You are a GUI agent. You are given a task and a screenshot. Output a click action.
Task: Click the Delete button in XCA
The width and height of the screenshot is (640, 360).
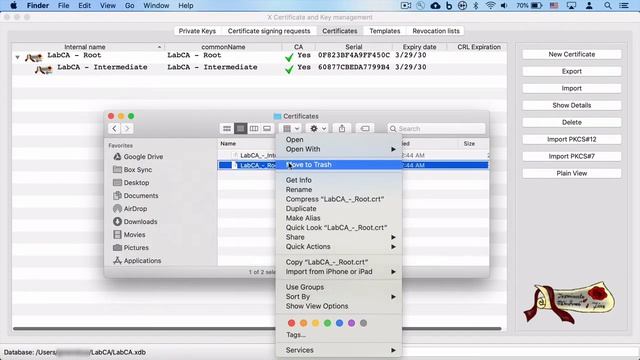[x=571, y=122]
